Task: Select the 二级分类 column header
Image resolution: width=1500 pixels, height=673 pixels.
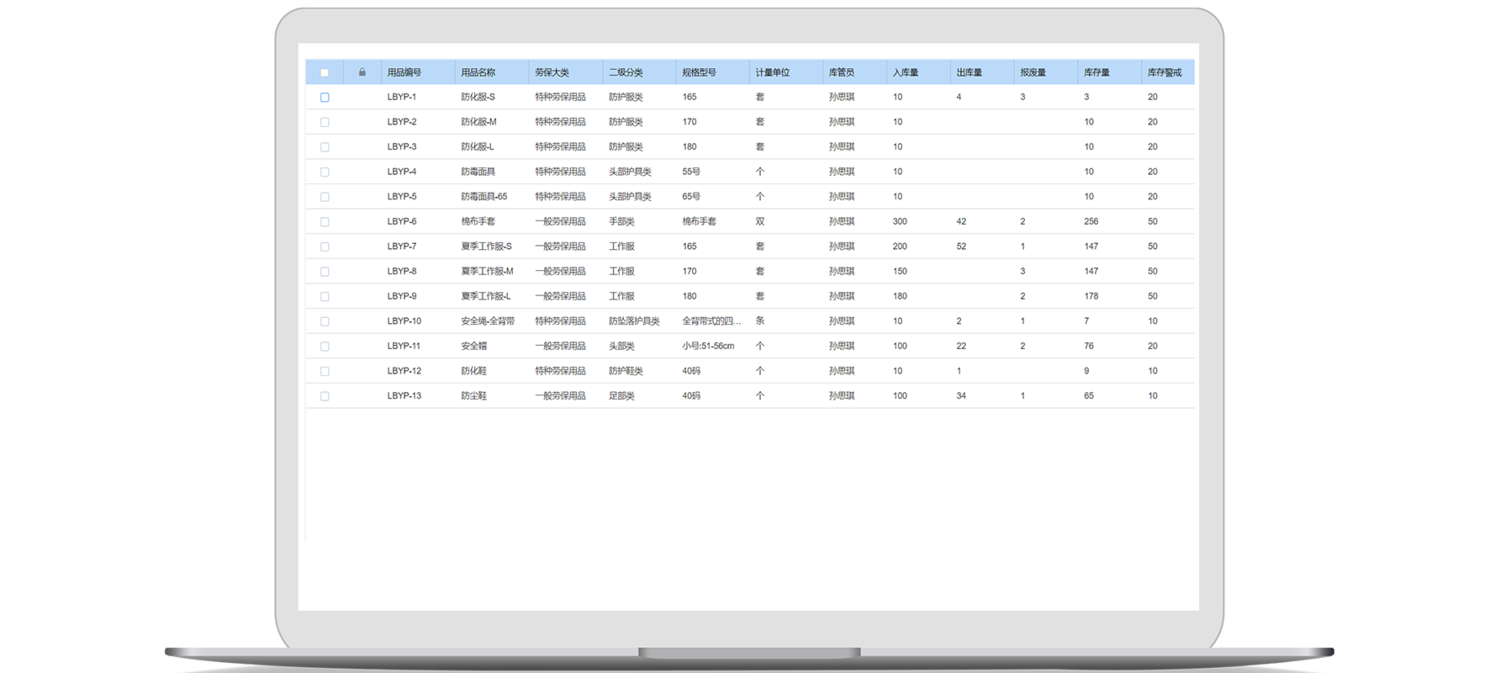Action: (x=626, y=72)
